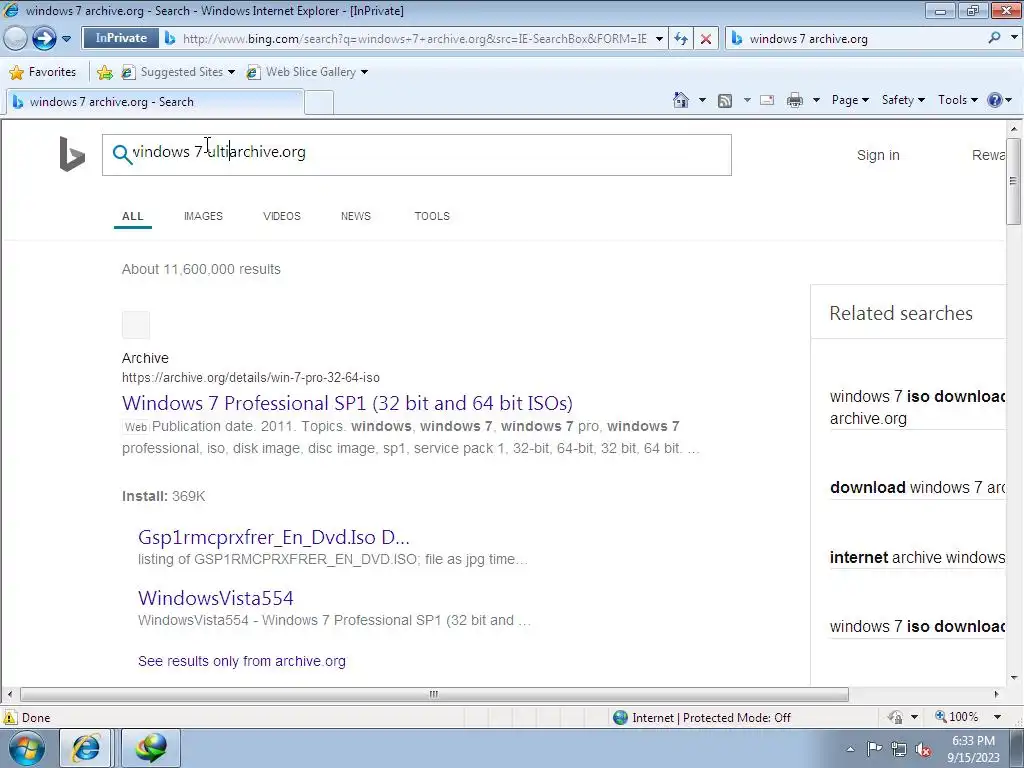Click the Sign in link
Image resolution: width=1024 pixels, height=768 pixels.
click(x=878, y=155)
